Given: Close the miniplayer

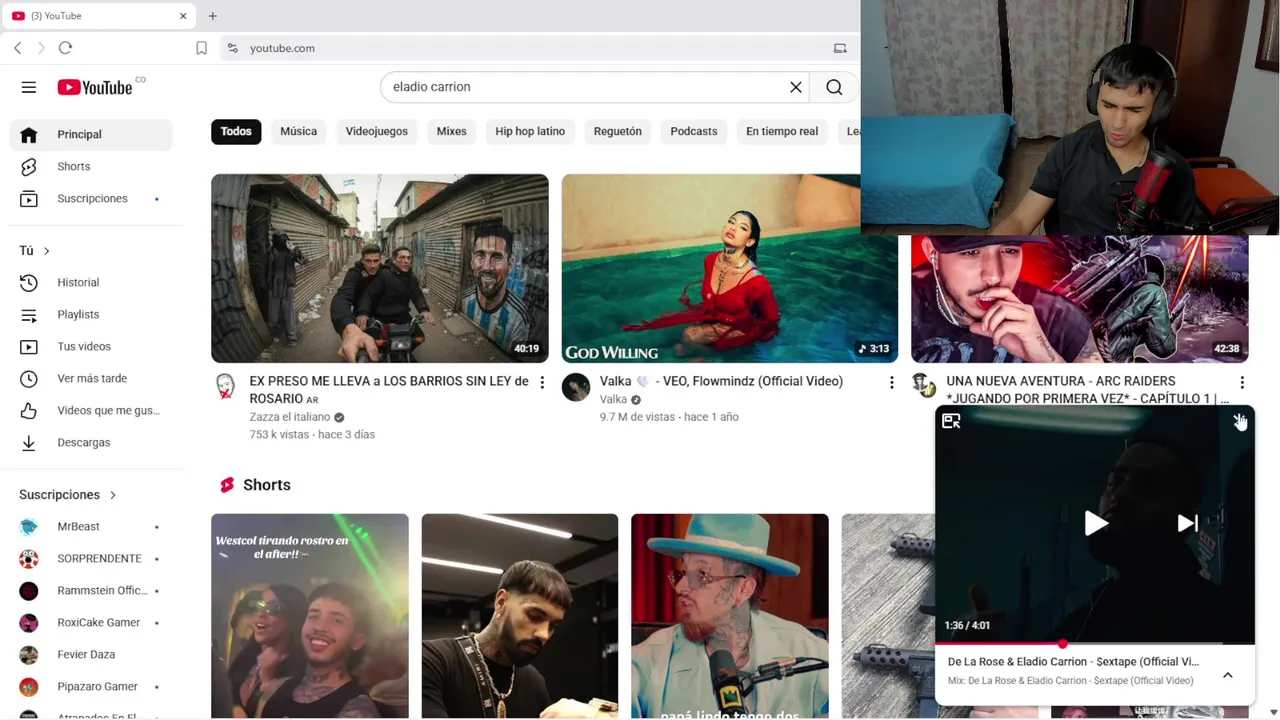Looking at the screenshot, I should [1239, 422].
